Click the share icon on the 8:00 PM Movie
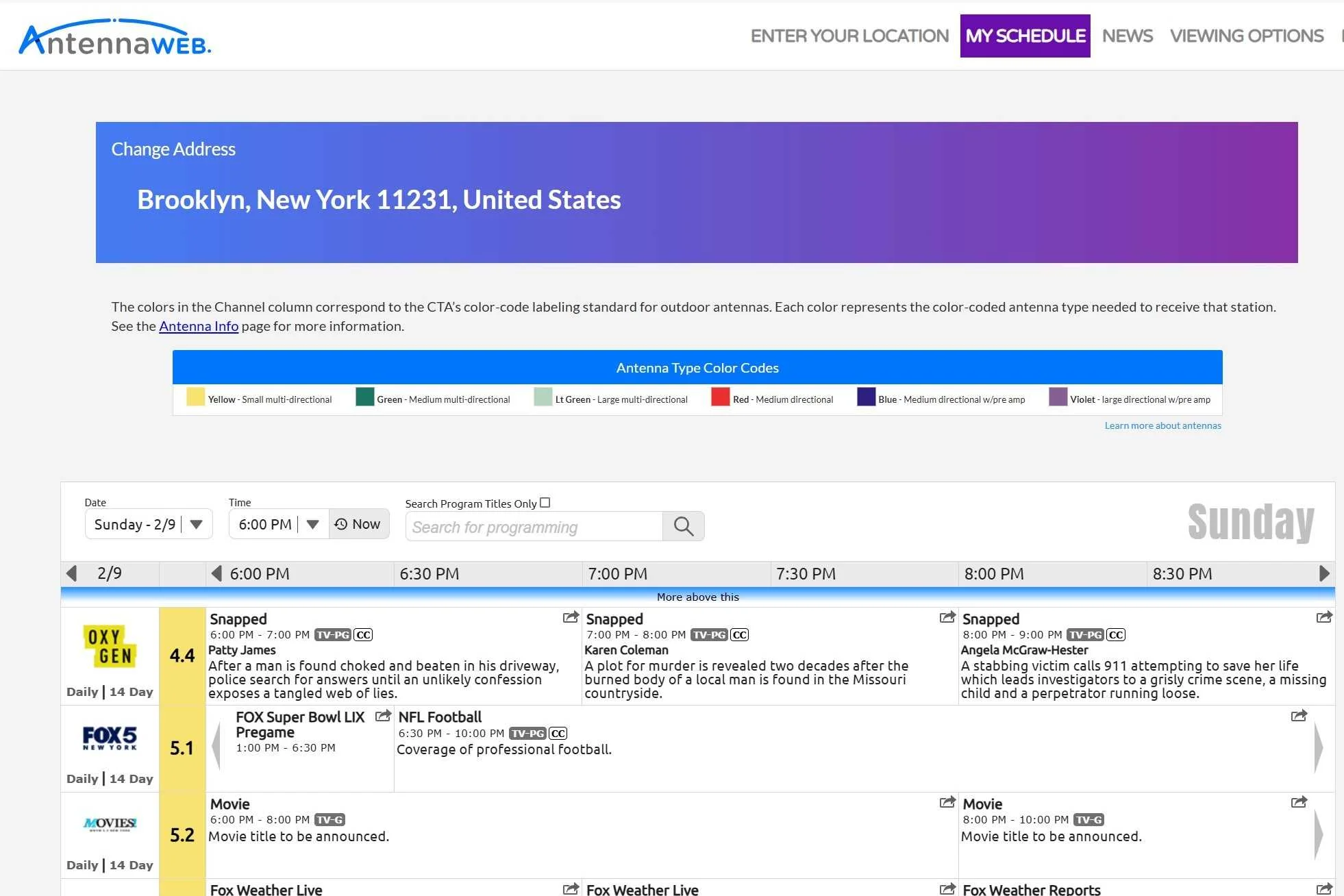Viewport: 1344px width, 896px height. coord(1299,801)
